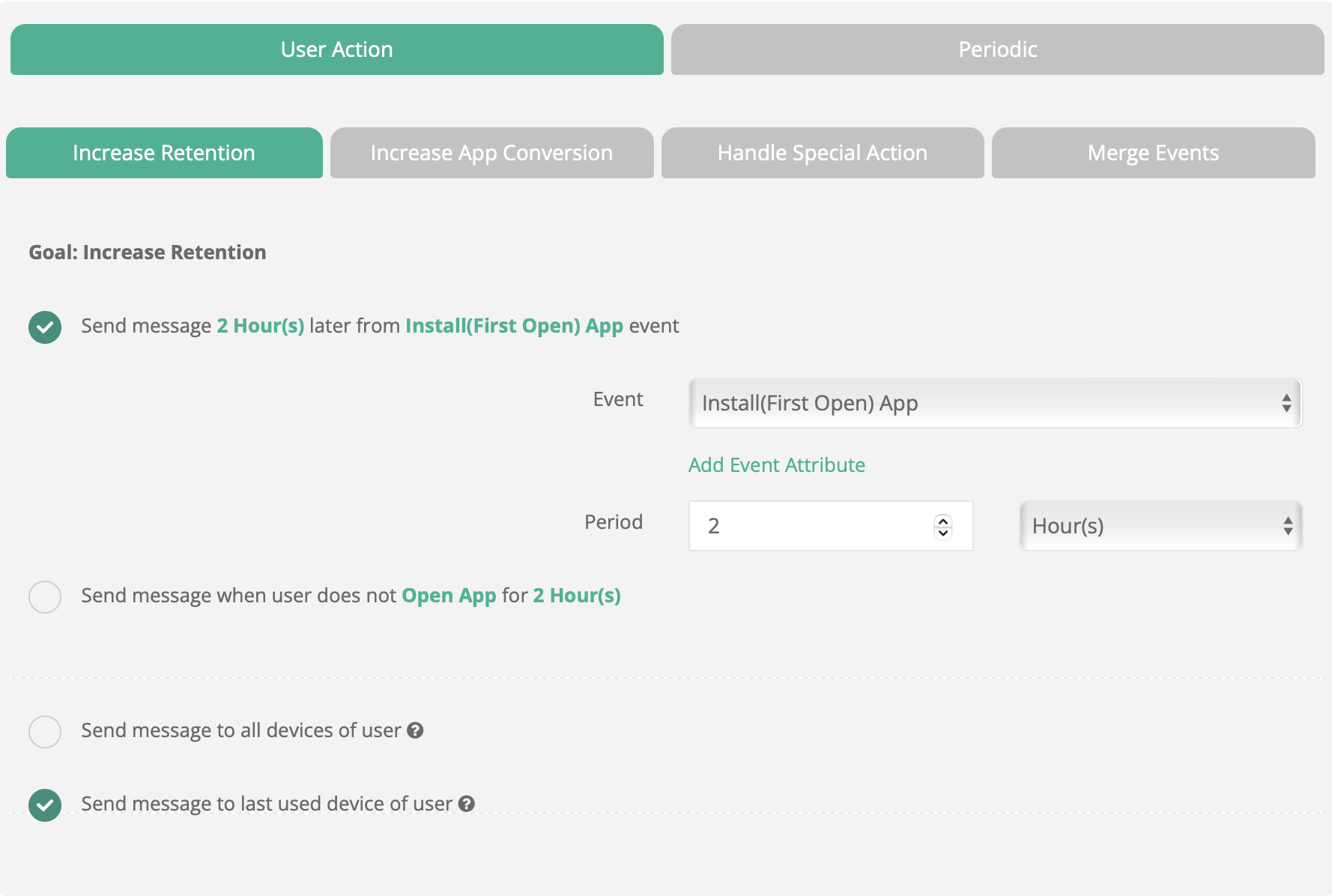This screenshot has height=896, width=1332.
Task: Click help icon beside last used device
Action: [x=467, y=804]
